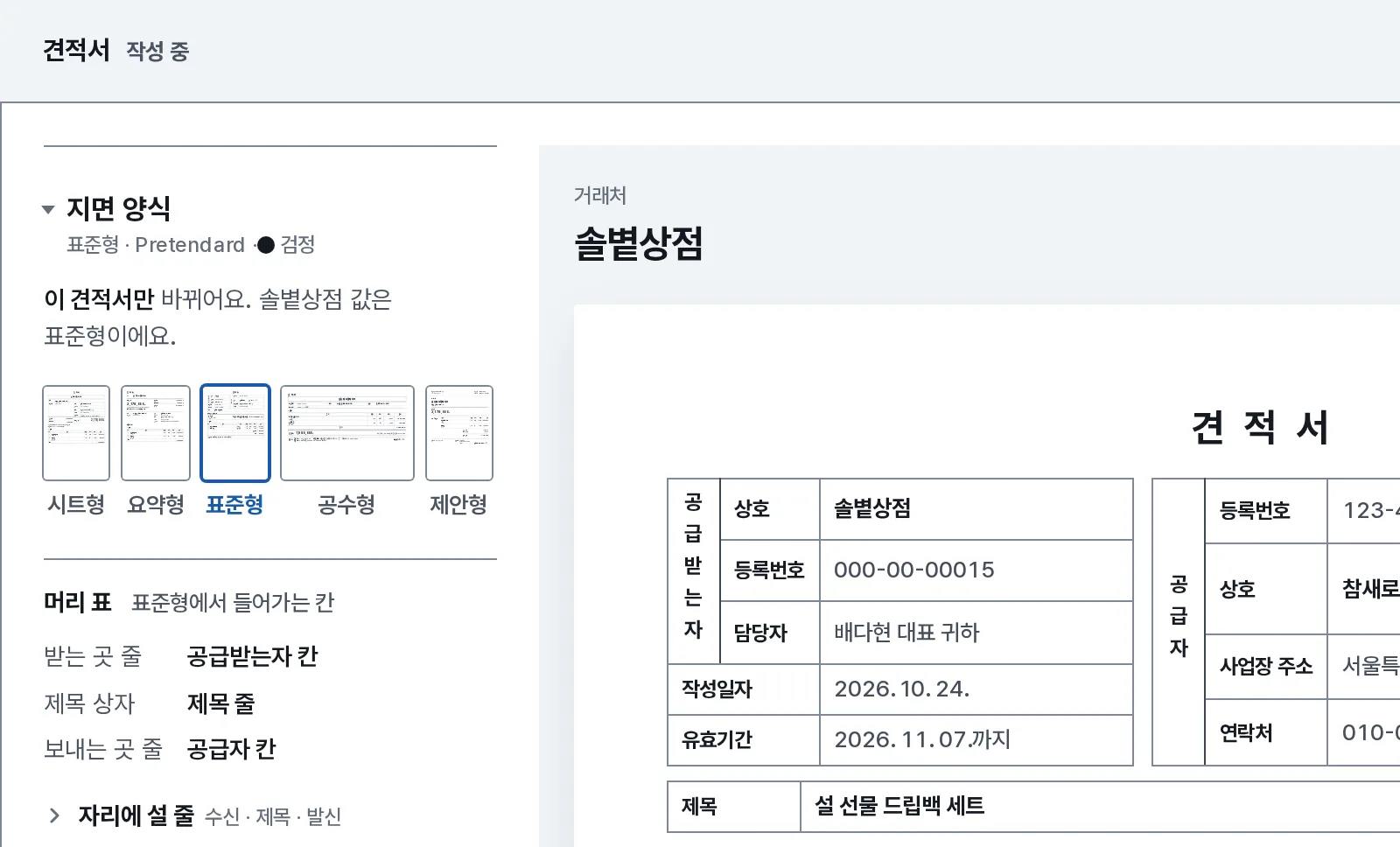Select the 제안형 layout thumbnail
The height and width of the screenshot is (847, 1400).
(459, 433)
